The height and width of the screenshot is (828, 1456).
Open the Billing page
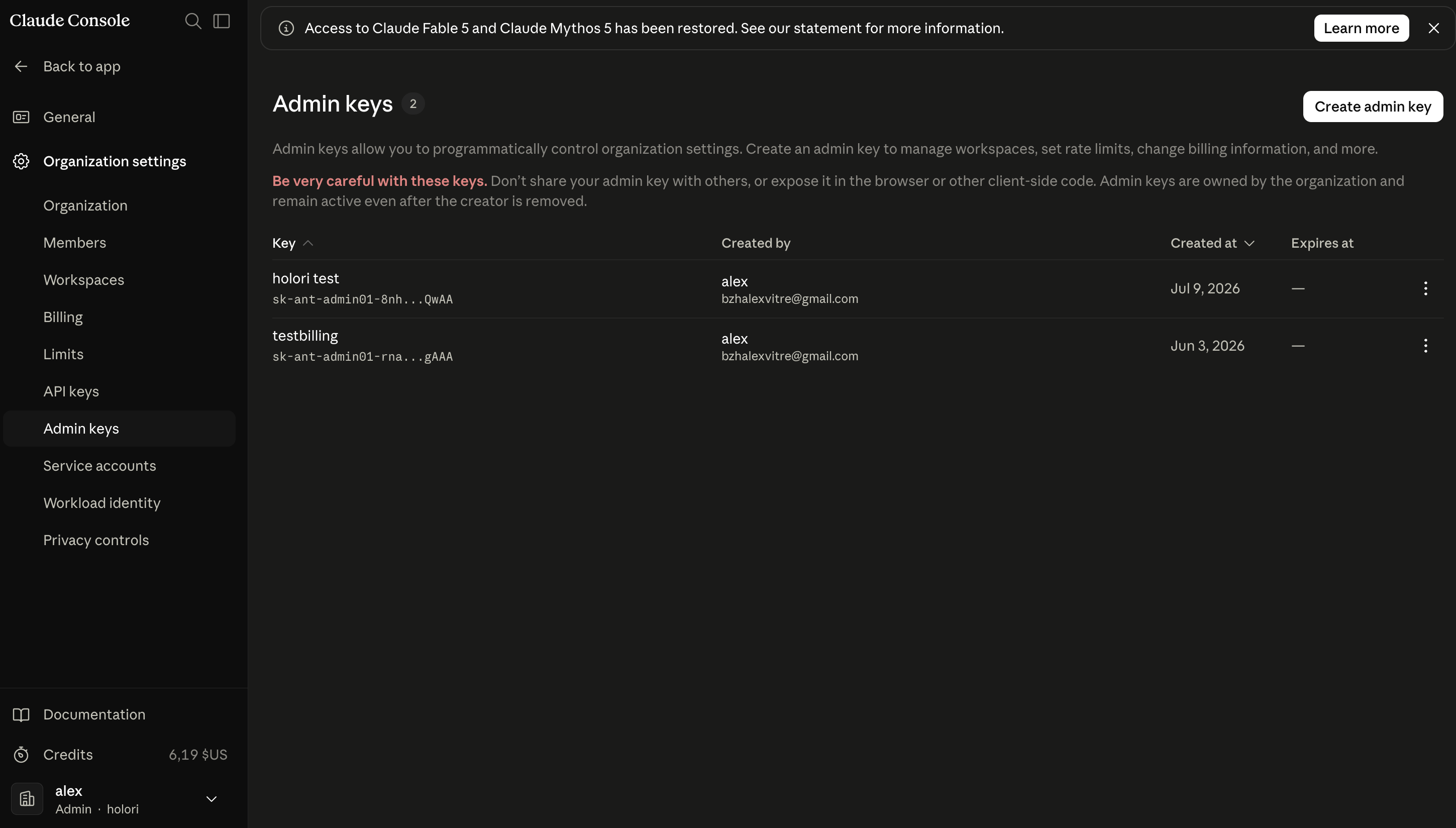[63, 318]
